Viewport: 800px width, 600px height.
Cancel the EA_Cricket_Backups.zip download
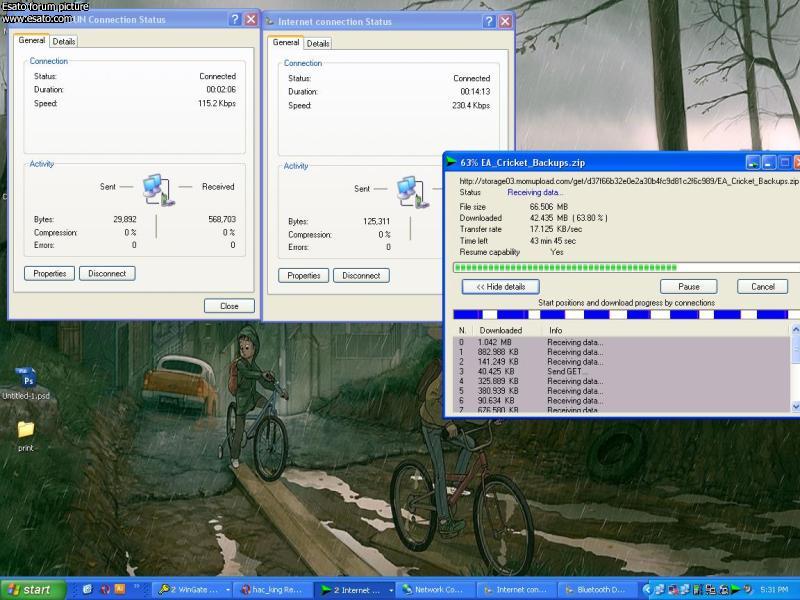[763, 287]
